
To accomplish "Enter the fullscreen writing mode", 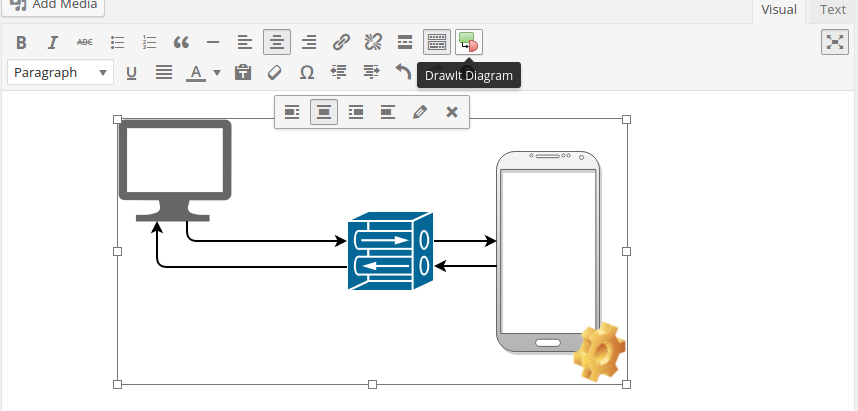I will point(834,41).
